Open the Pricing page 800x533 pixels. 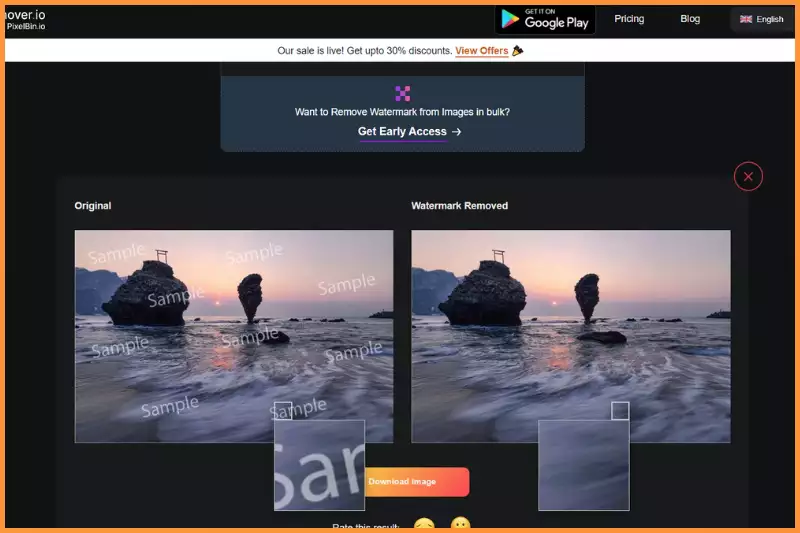(x=629, y=19)
